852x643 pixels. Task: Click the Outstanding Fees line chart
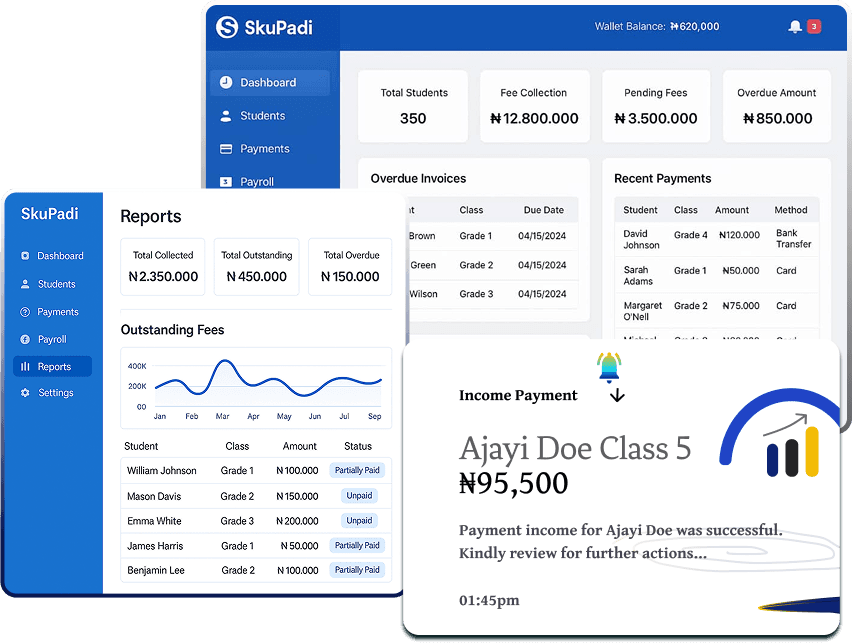(256, 388)
